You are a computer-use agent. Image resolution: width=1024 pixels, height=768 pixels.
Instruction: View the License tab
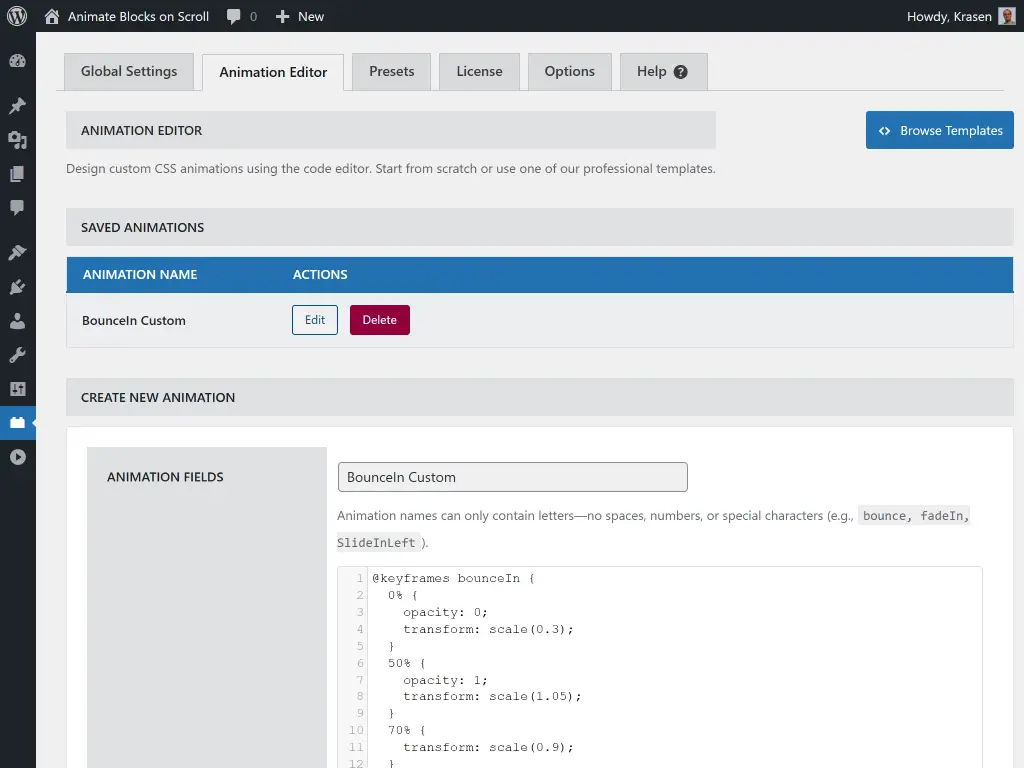[x=478, y=71]
